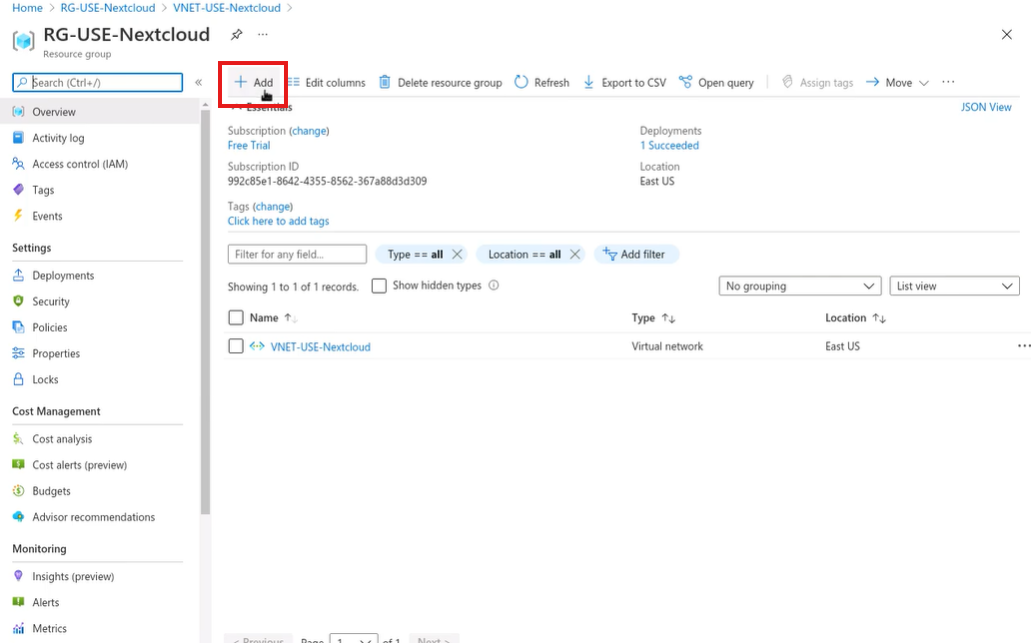Refresh the resource list
Viewport: 1031px width, 643px height.
point(542,82)
